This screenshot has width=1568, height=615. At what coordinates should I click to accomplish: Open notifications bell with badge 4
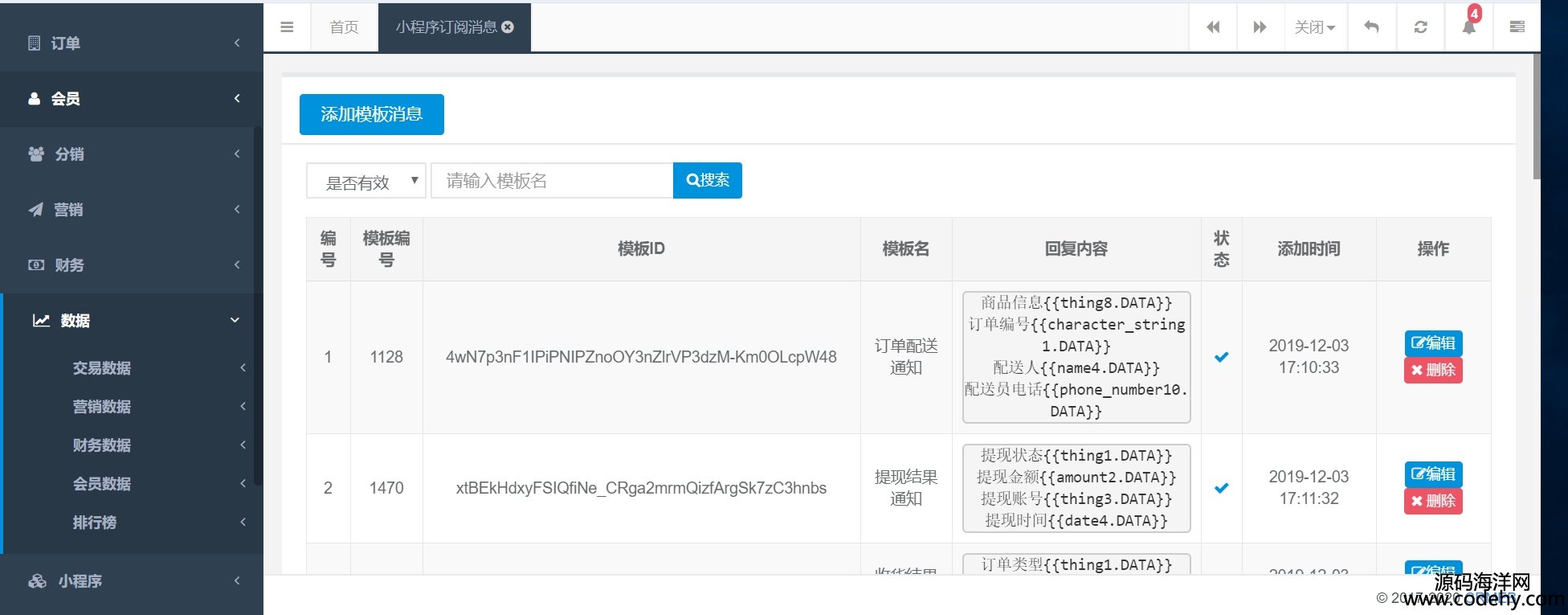[x=1468, y=27]
